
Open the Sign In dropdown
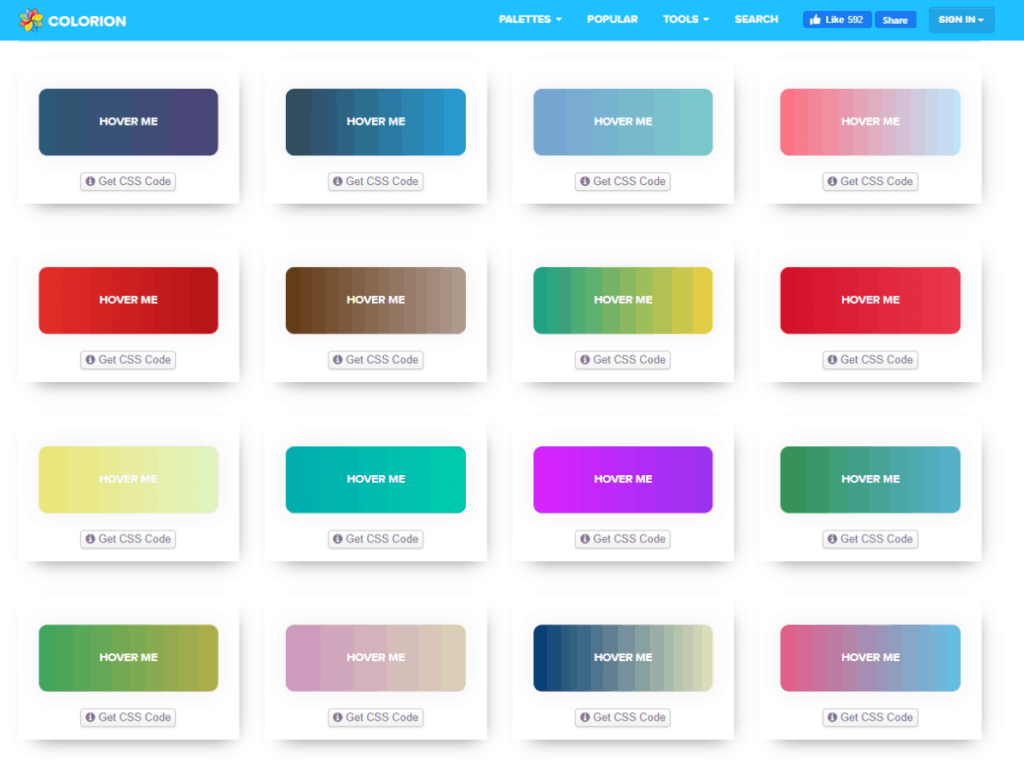pos(961,20)
